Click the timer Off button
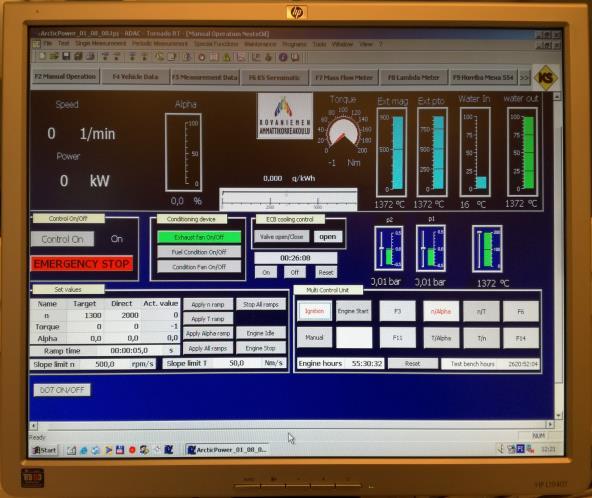Image resolution: width=592 pixels, height=498 pixels. point(294,272)
